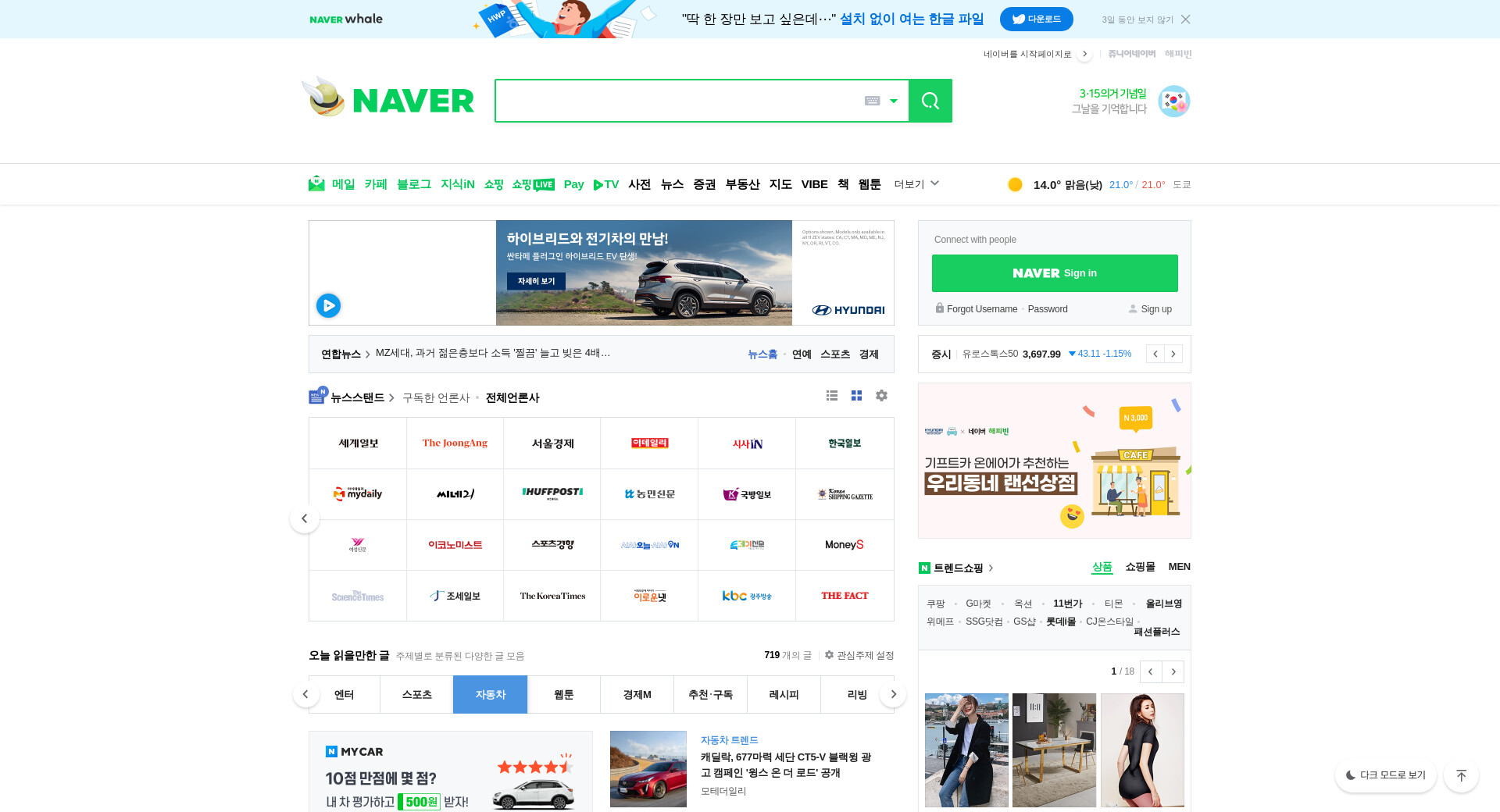Select 전체언론사 tab

pyautogui.click(x=512, y=398)
